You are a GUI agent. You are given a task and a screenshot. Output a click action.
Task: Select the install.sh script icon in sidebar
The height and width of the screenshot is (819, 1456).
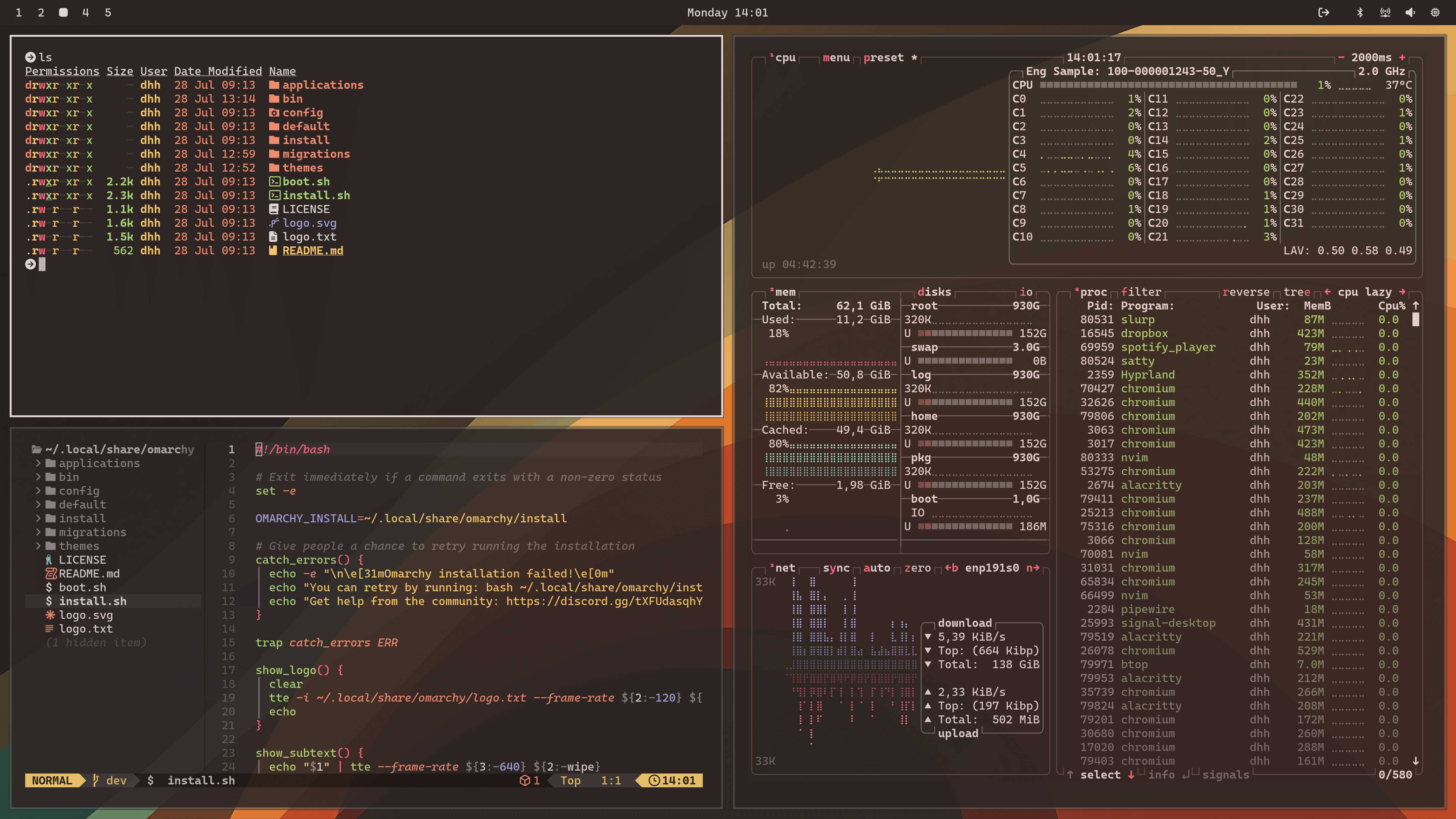pyautogui.click(x=50, y=601)
